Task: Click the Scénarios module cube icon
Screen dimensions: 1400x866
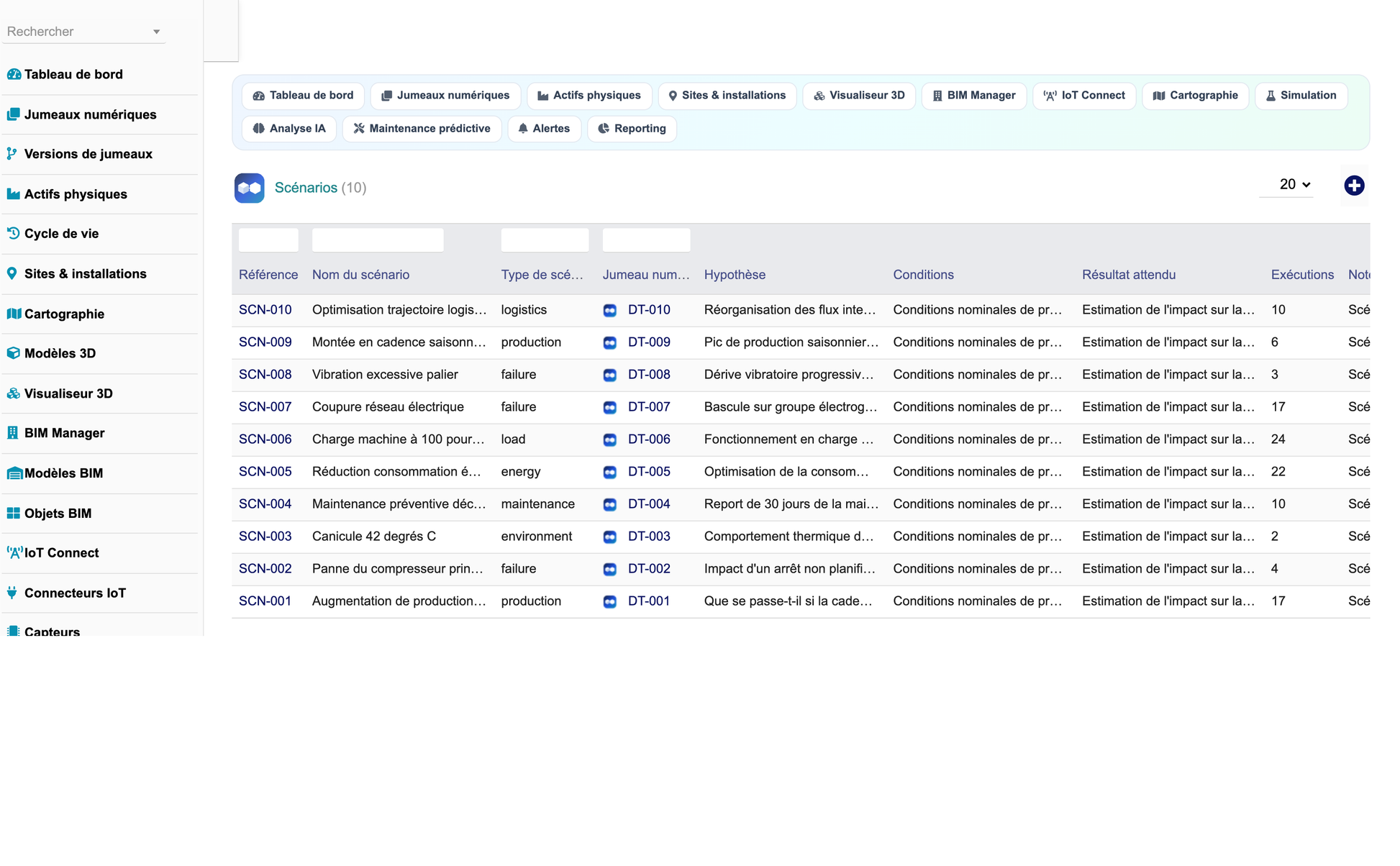Action: [x=249, y=188]
